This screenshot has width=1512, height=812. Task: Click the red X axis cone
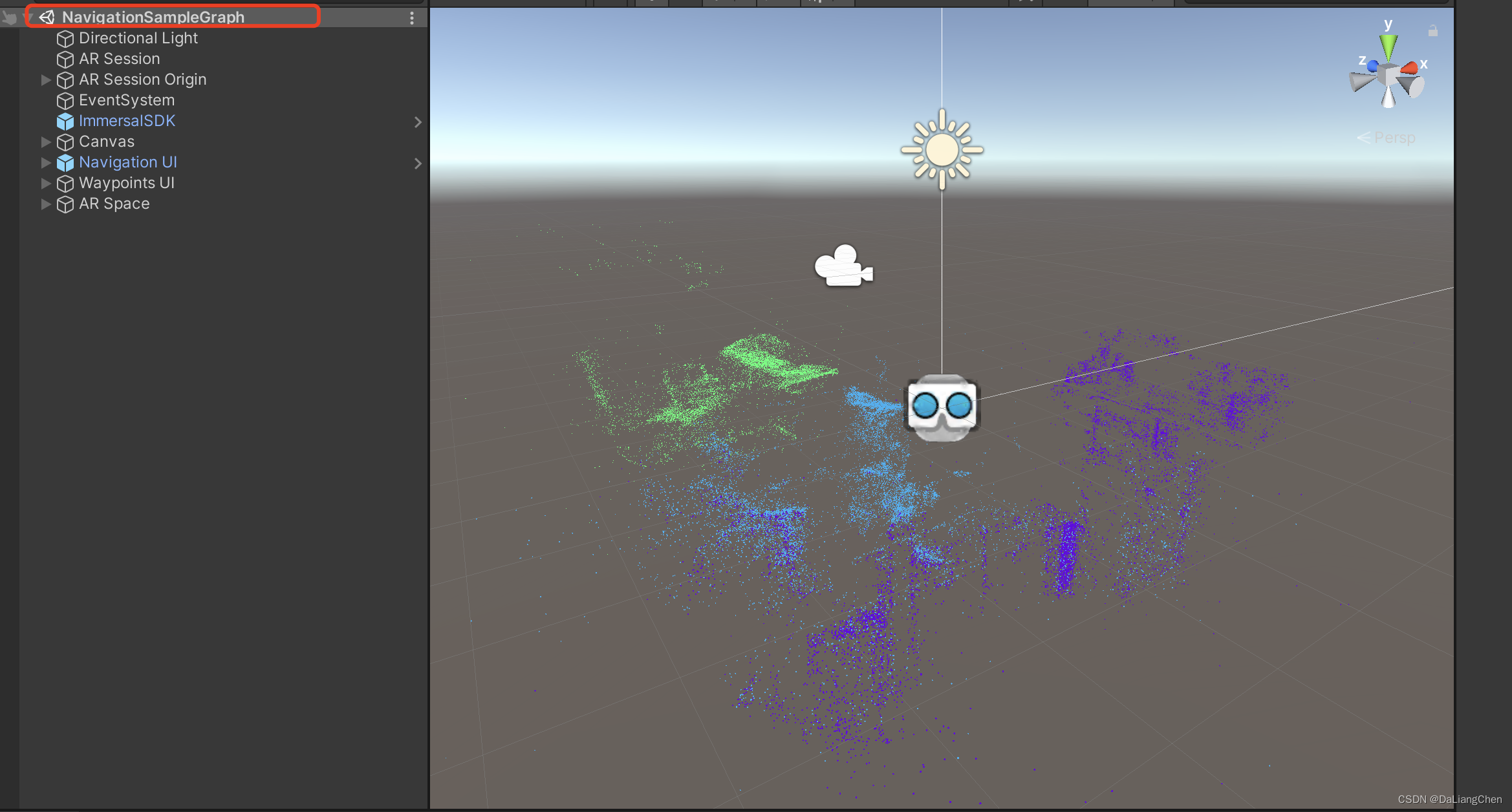[x=1410, y=67]
